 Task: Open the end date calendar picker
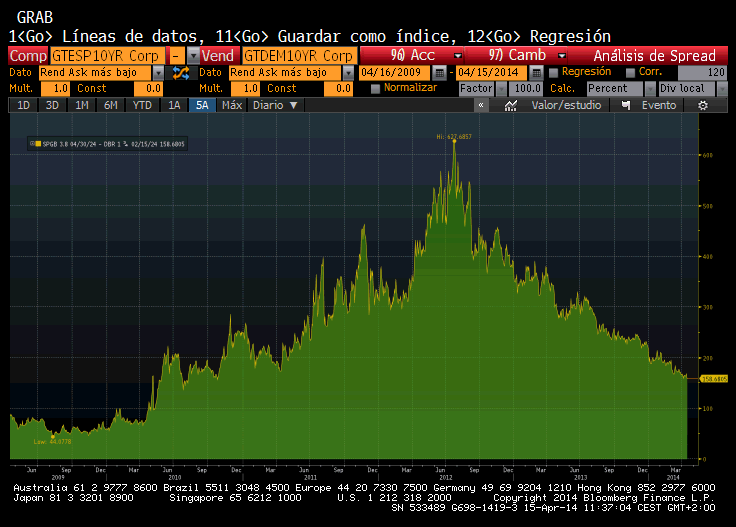(x=536, y=73)
